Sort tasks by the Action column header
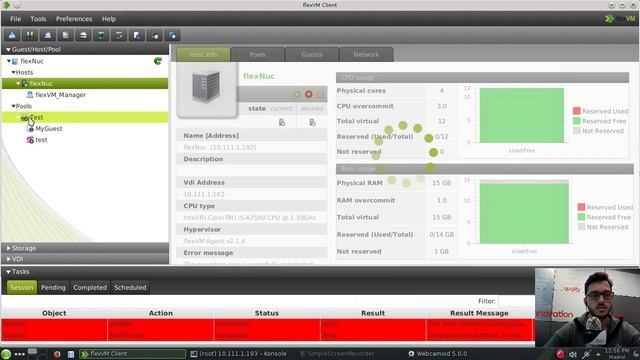This screenshot has height=360, width=640. pos(160,313)
